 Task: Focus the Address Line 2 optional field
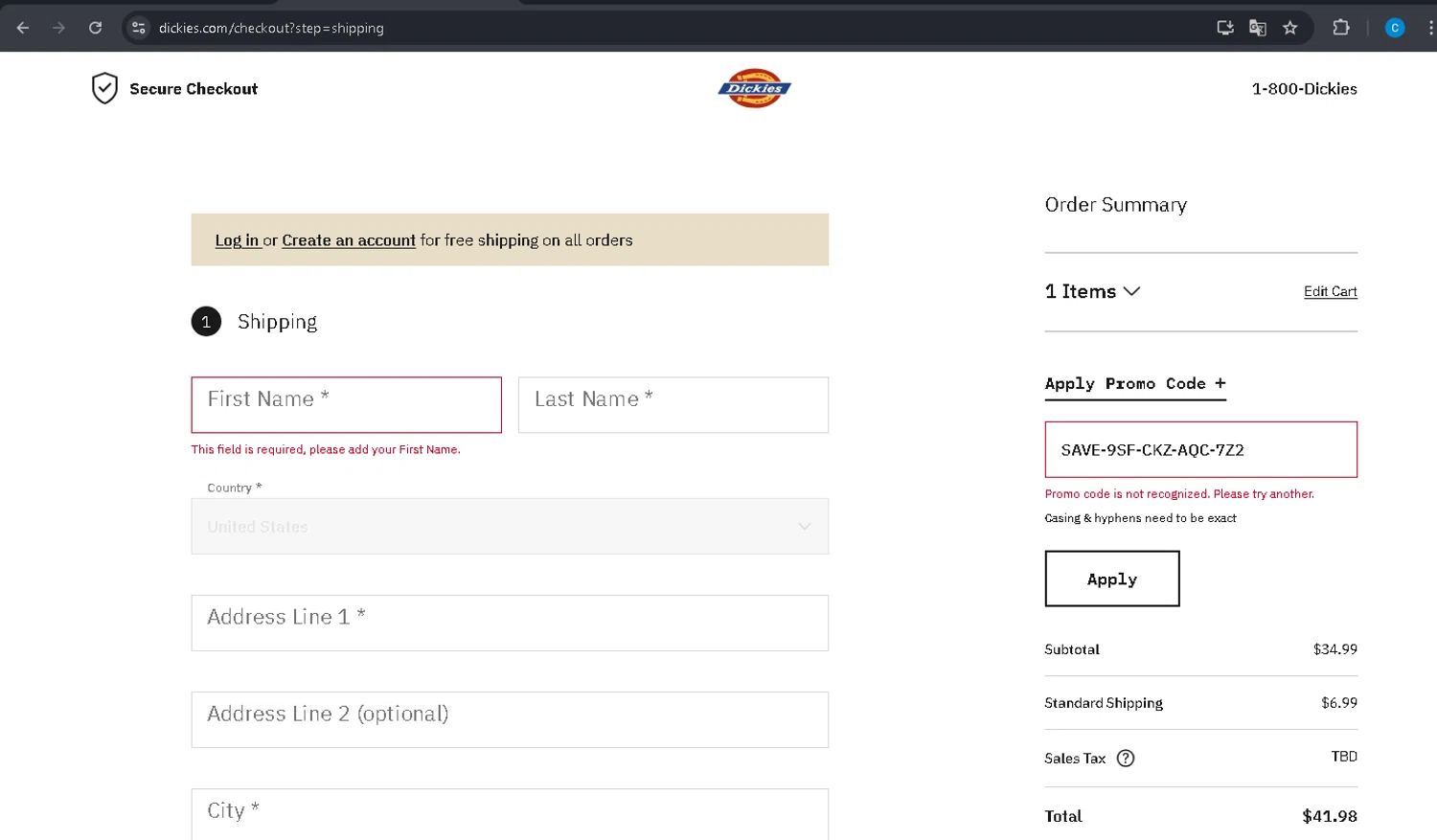pos(510,719)
